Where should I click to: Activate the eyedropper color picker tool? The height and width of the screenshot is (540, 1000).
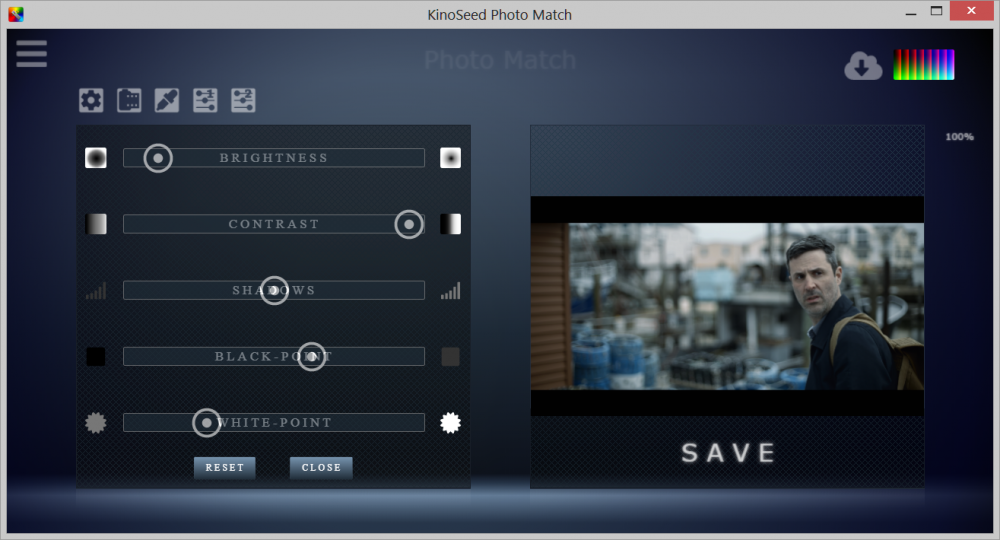click(166, 100)
